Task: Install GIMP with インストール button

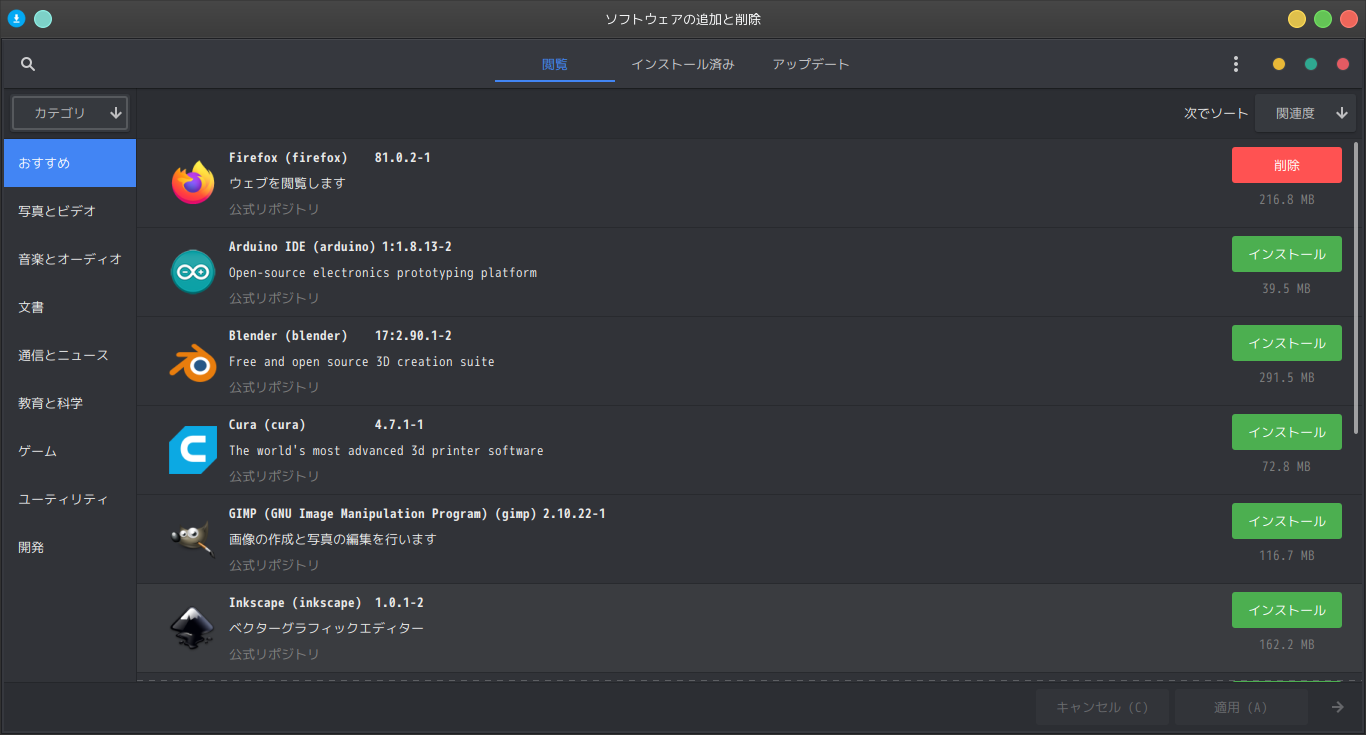Action: pyautogui.click(x=1287, y=521)
